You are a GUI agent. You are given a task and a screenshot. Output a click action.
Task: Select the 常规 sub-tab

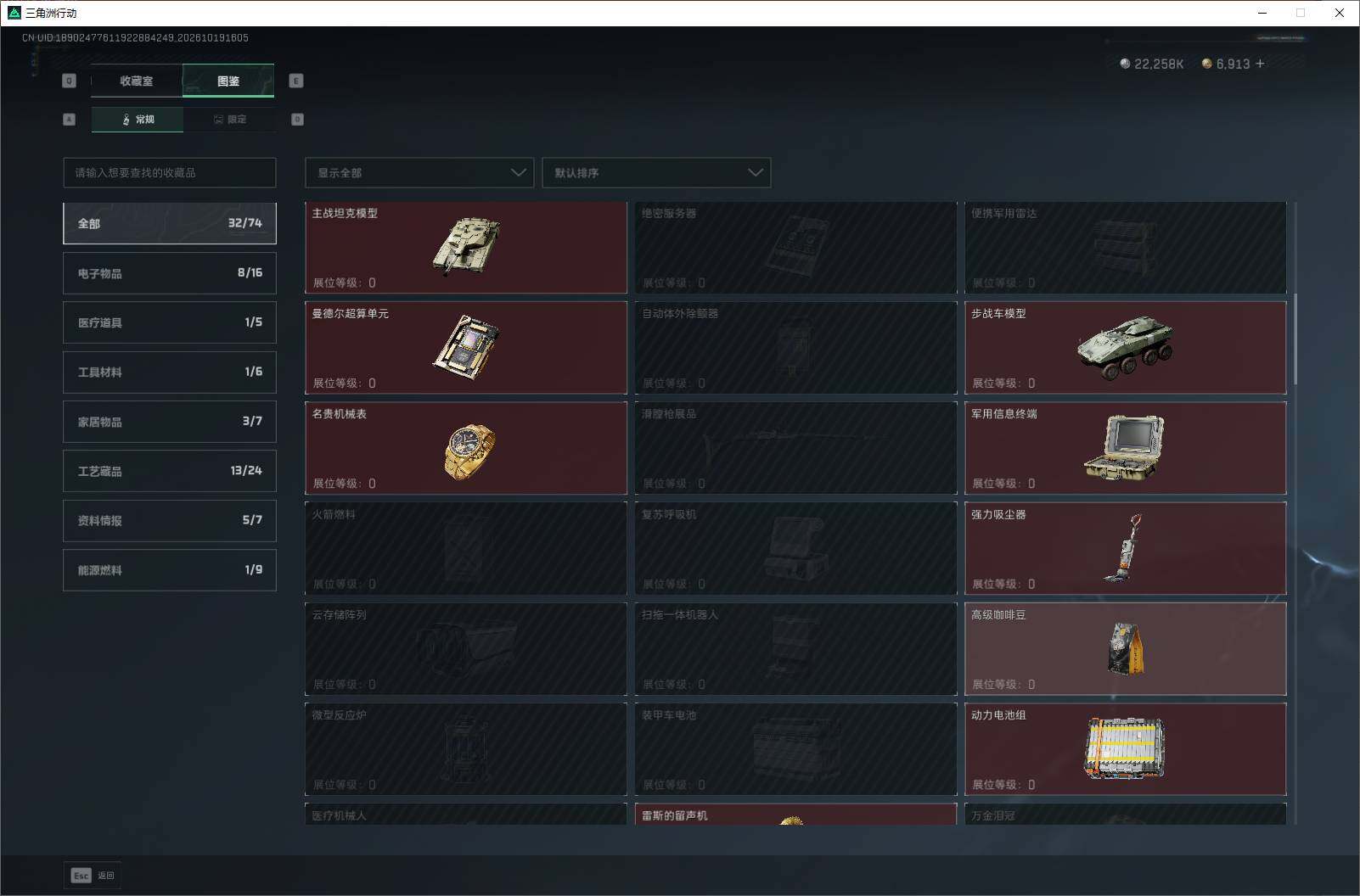[x=138, y=120]
